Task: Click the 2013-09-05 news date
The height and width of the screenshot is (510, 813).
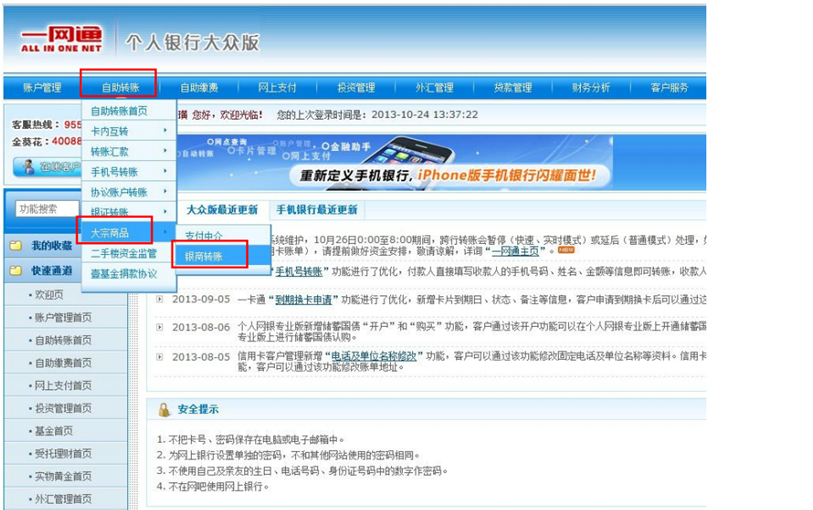Action: (x=201, y=300)
